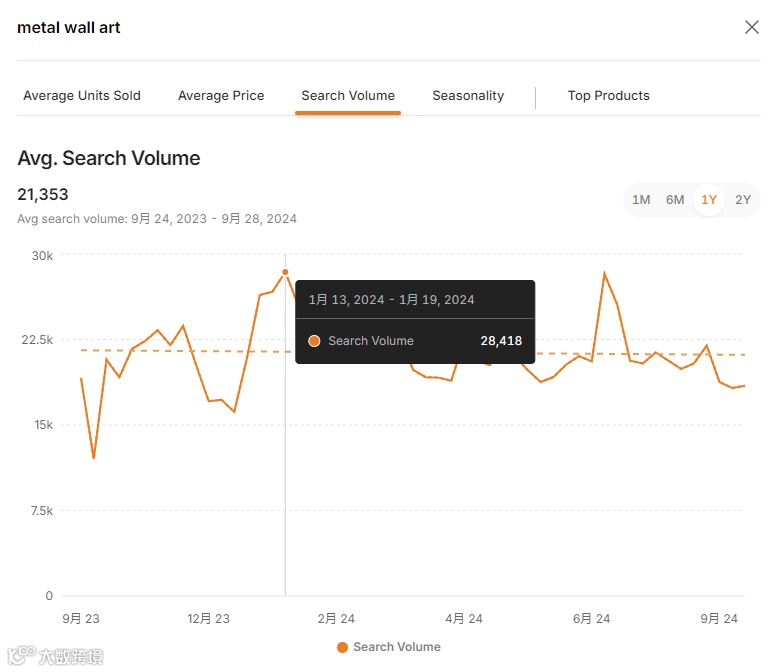Viewport: 782px width, 672px height.
Task: Click the 4月 24 axis label
Action: click(x=464, y=619)
